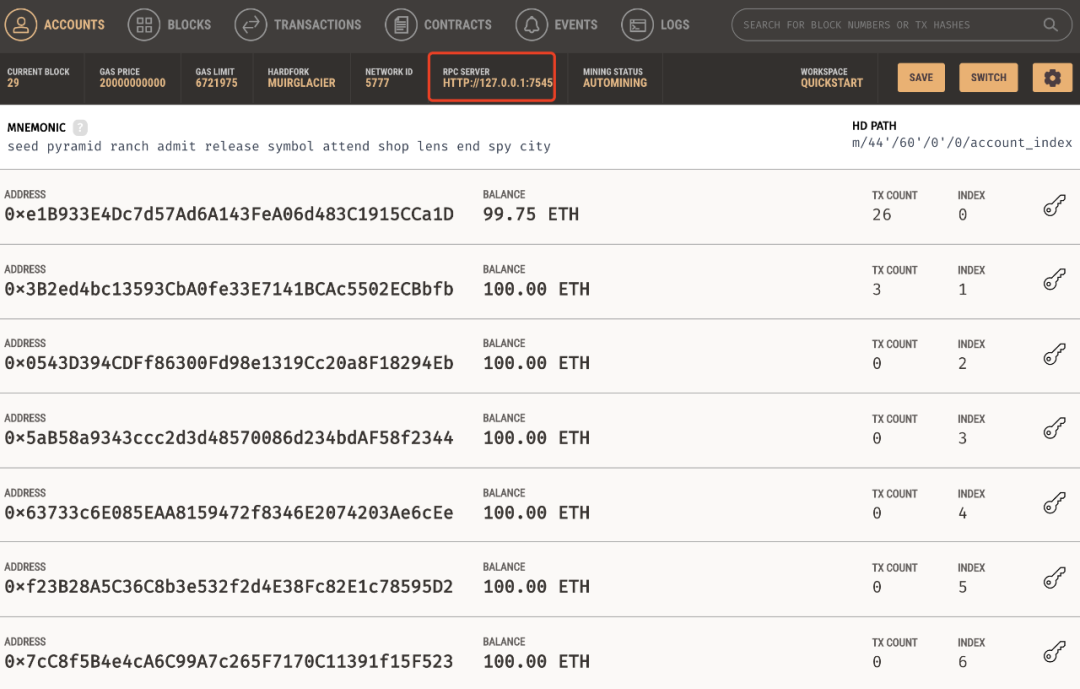Image resolution: width=1080 pixels, height=689 pixels.
Task: Go to the Contracts tab
Action: coord(438,25)
